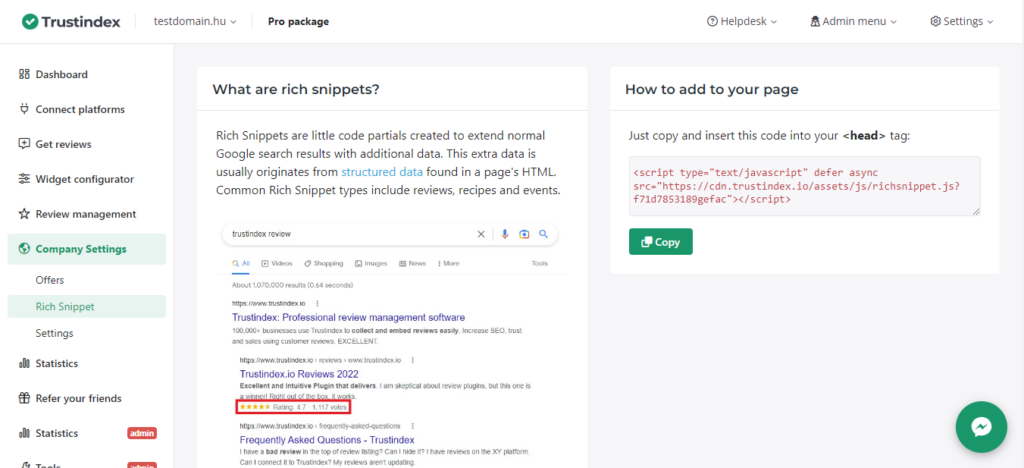Select Company Settings in sidebar
1024x468 pixels.
click(81, 249)
